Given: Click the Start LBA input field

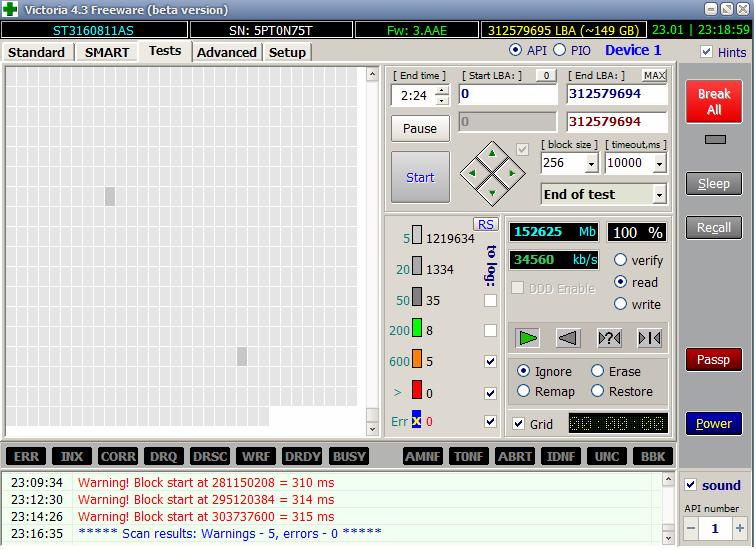Looking at the screenshot, I should pos(508,94).
